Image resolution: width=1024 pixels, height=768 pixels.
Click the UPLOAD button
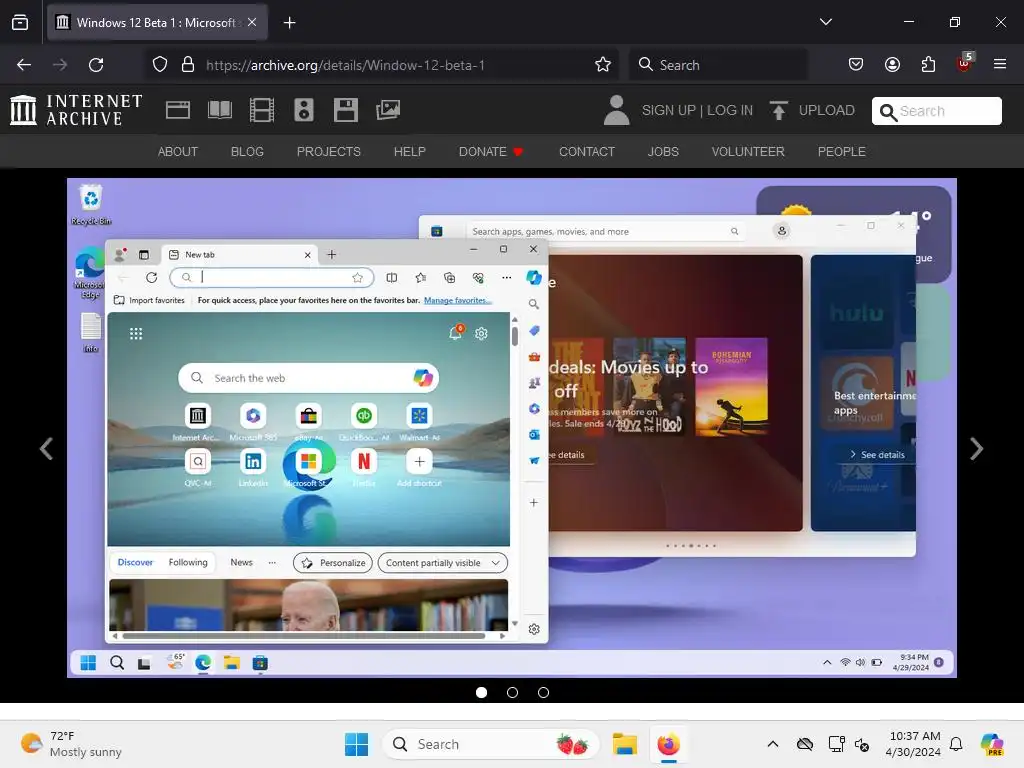point(812,110)
